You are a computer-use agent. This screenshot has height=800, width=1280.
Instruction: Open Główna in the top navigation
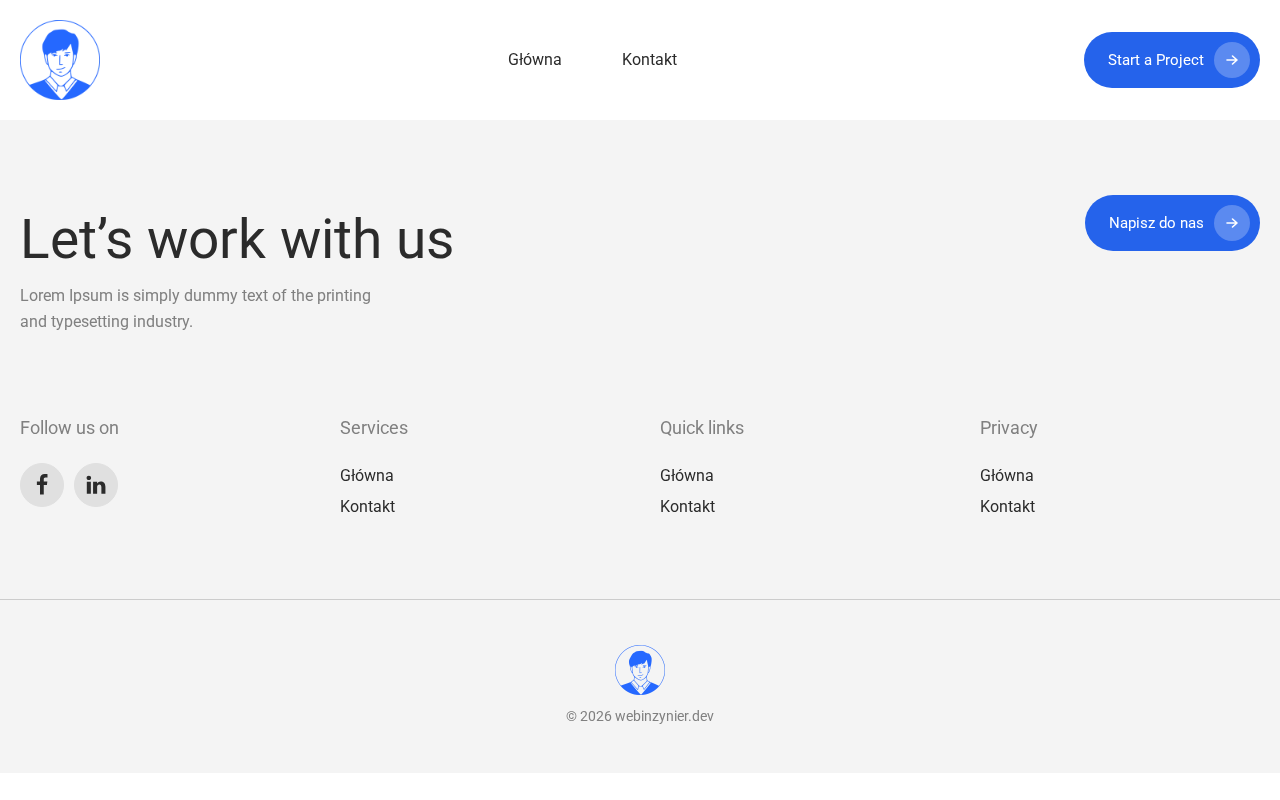coord(535,60)
